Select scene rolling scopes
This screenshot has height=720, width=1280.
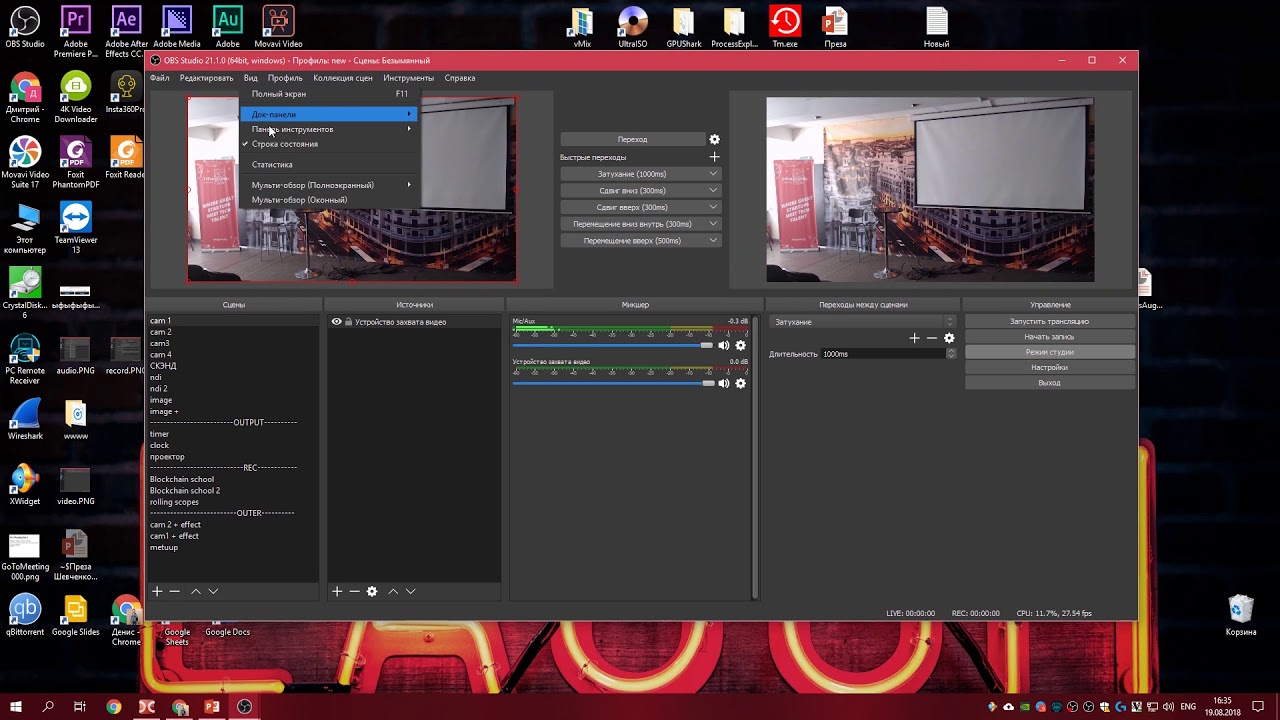click(174, 502)
